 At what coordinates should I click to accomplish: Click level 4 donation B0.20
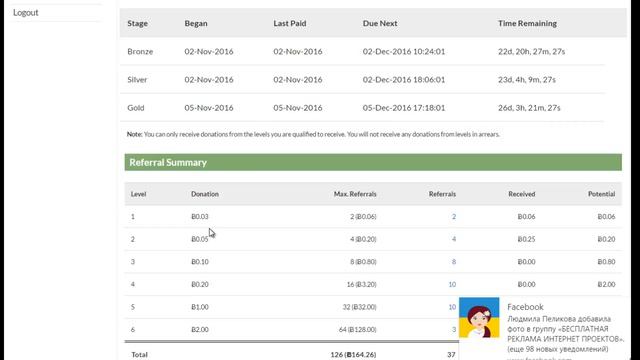[200, 284]
